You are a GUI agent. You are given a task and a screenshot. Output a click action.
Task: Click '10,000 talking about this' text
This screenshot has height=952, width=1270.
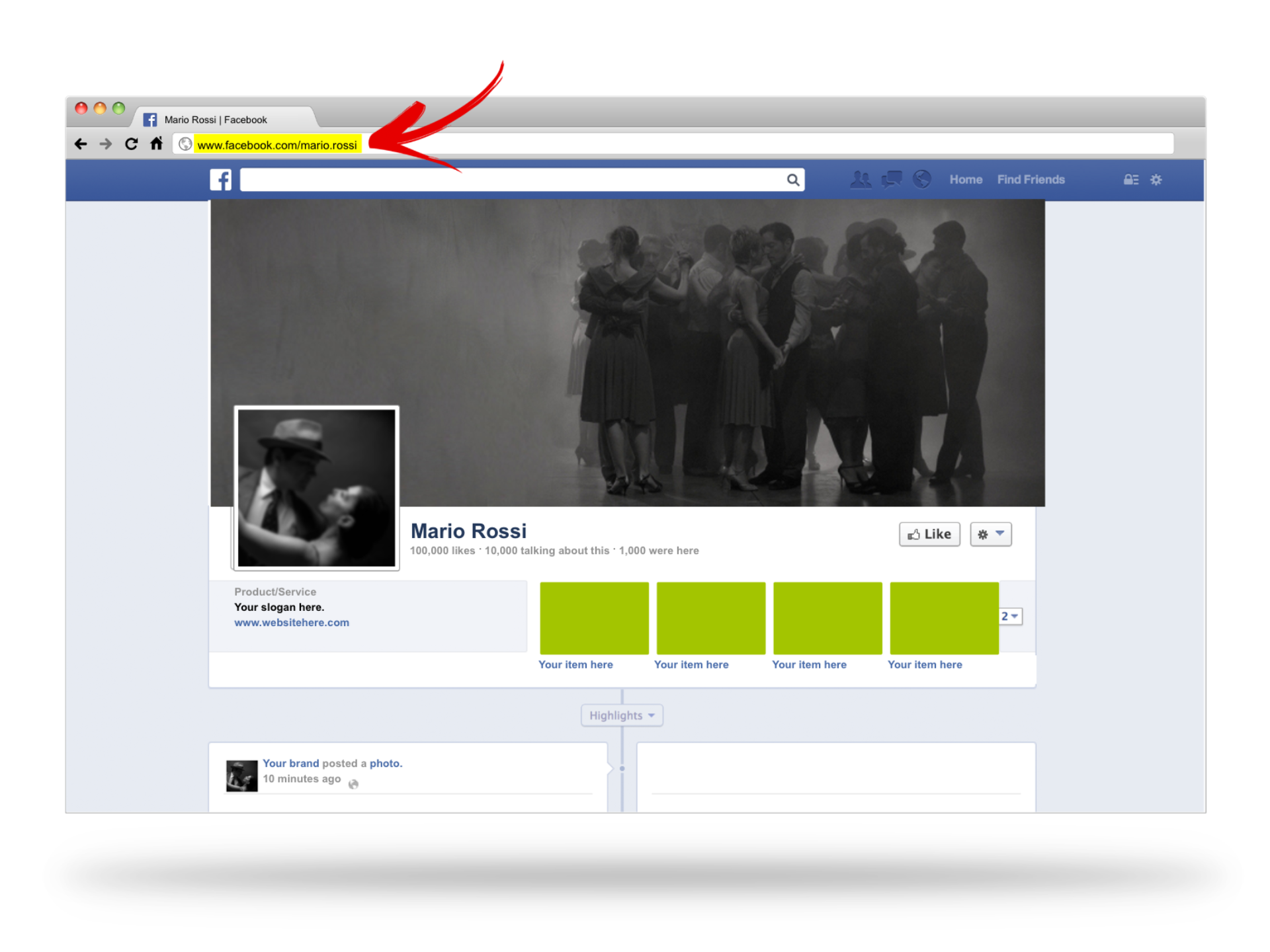click(547, 551)
